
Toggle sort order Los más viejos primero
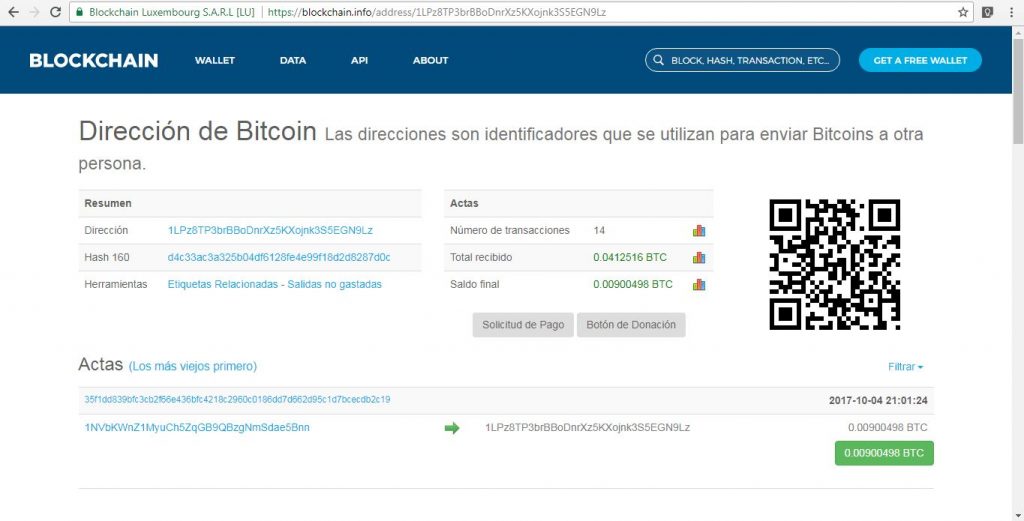pos(193,366)
